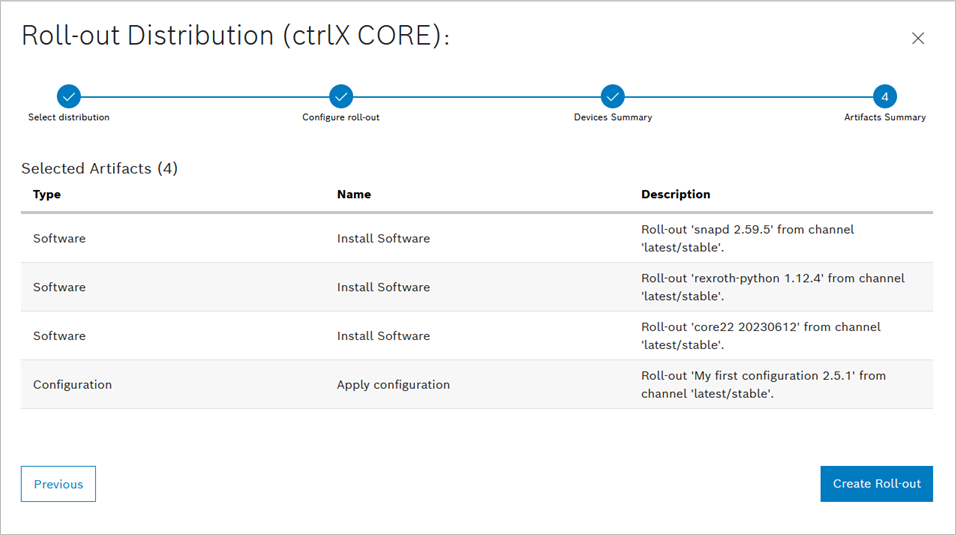This screenshot has width=956, height=535.
Task: Sort by the Type column header
Action: 47,194
